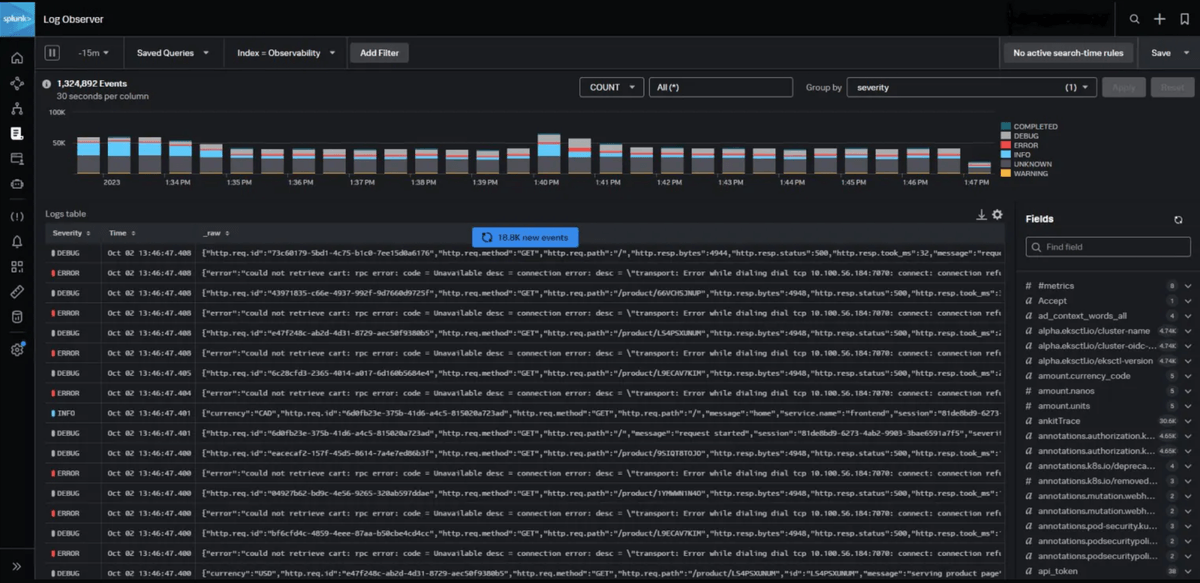1200x583 pixels.
Task: Click the Log Observer page title
Action: 73,19
